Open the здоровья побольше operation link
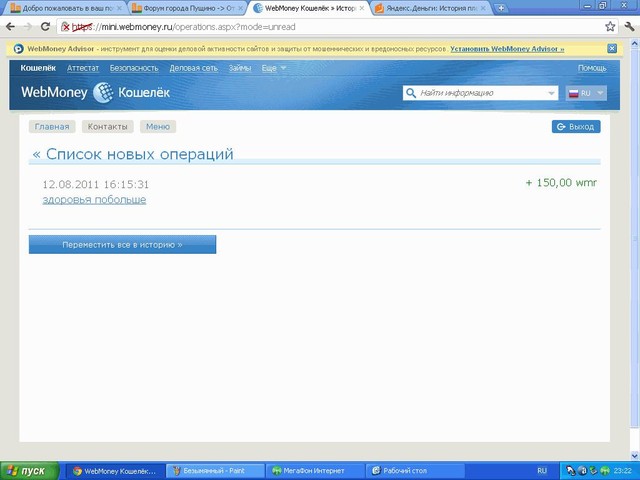640x480 pixels. pyautogui.click(x=94, y=200)
